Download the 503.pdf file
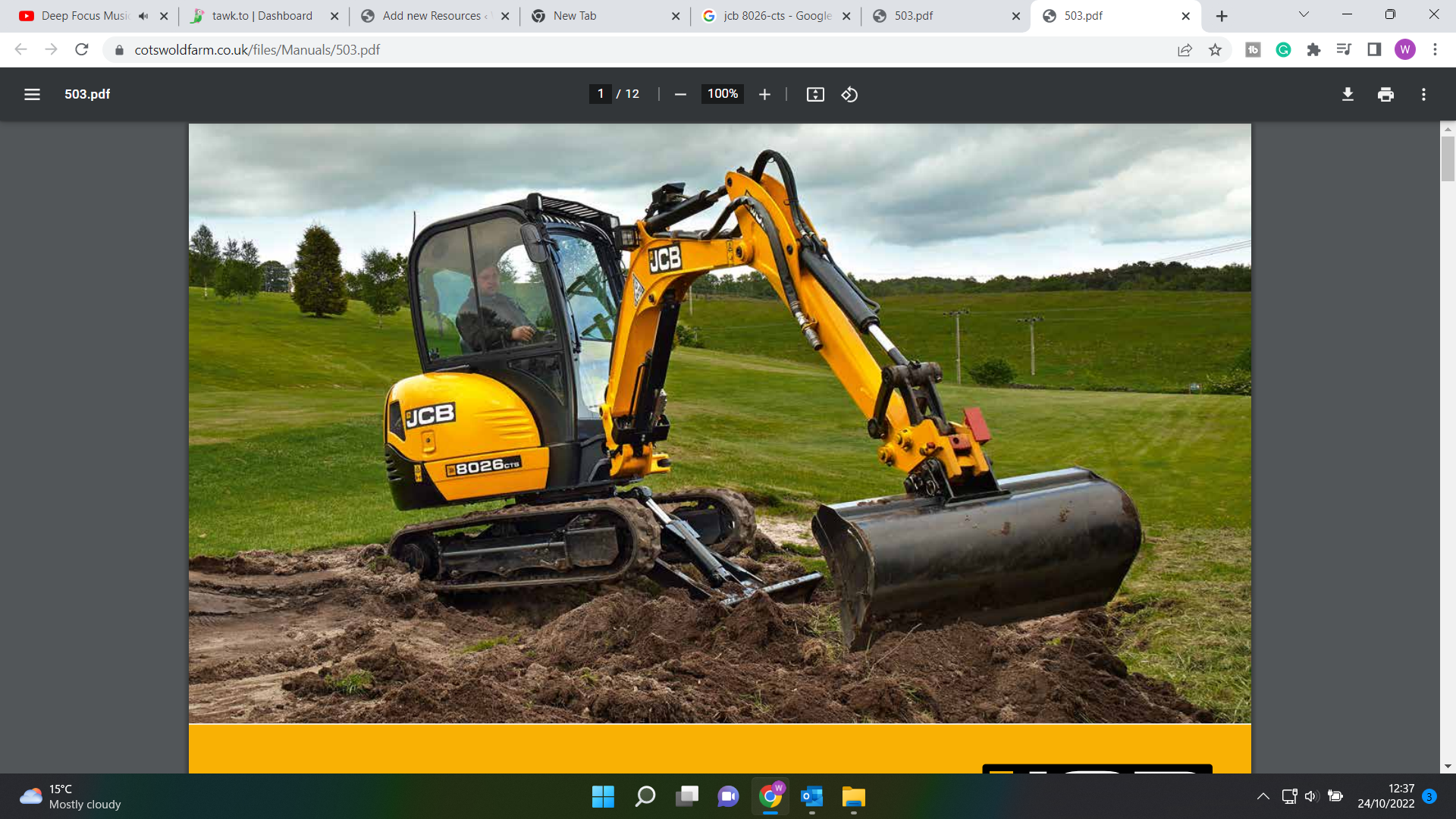Image resolution: width=1456 pixels, height=819 pixels. coord(1348,94)
